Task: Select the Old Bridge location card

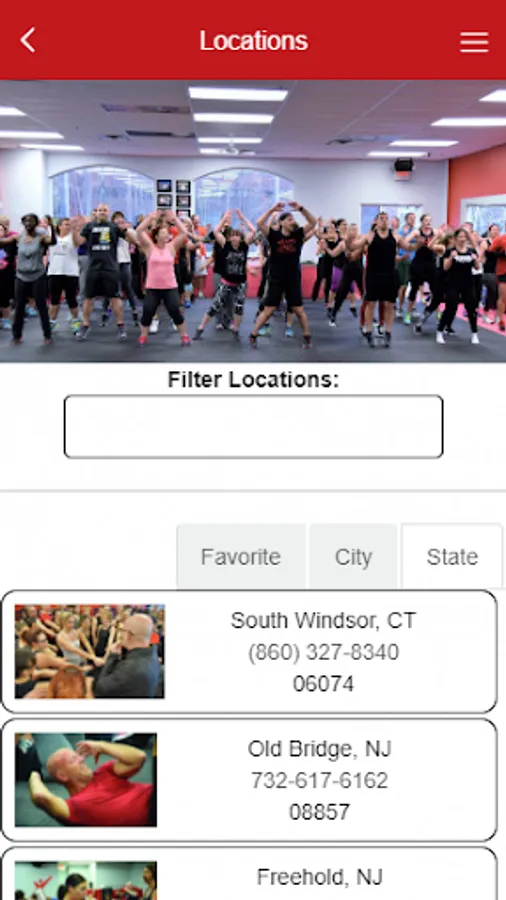Action: [249, 780]
